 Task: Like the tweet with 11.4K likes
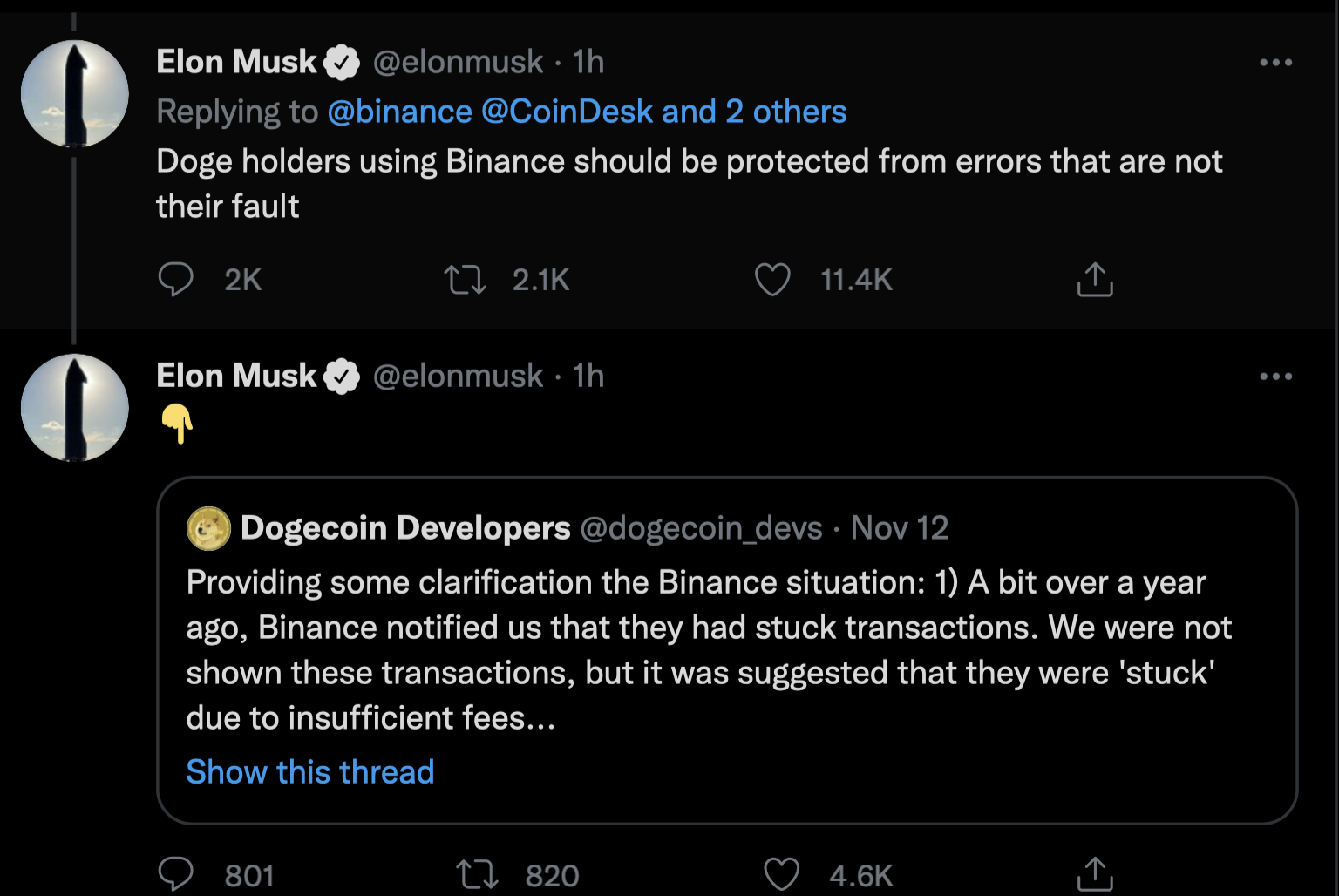[x=772, y=280]
